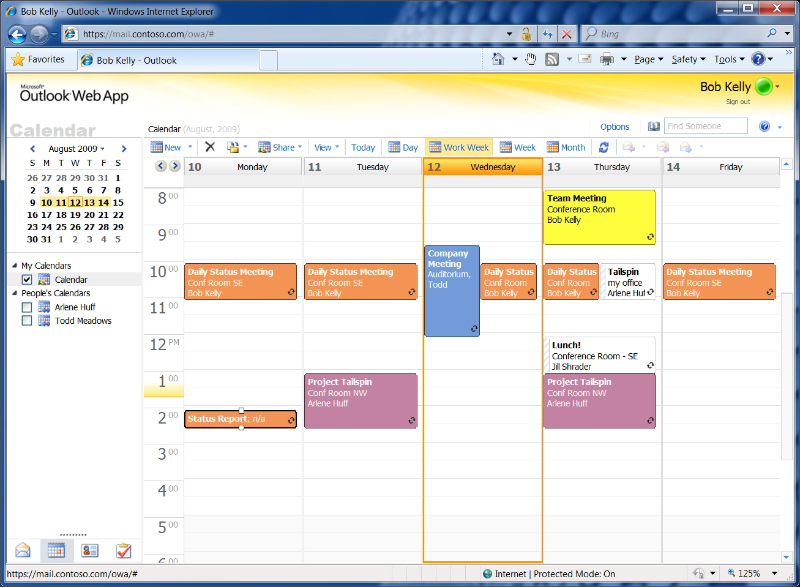Click the IE read mail icon

[x=585, y=59]
